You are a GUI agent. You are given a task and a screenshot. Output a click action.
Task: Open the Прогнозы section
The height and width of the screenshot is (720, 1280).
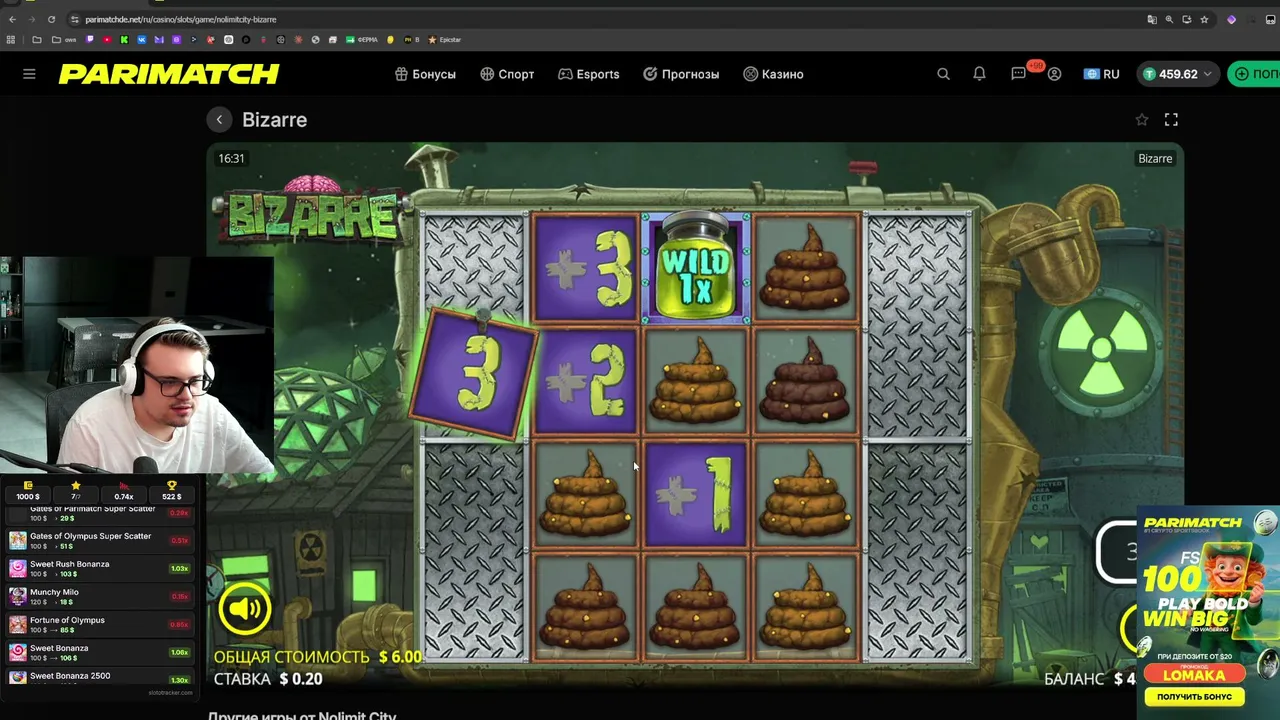[681, 74]
